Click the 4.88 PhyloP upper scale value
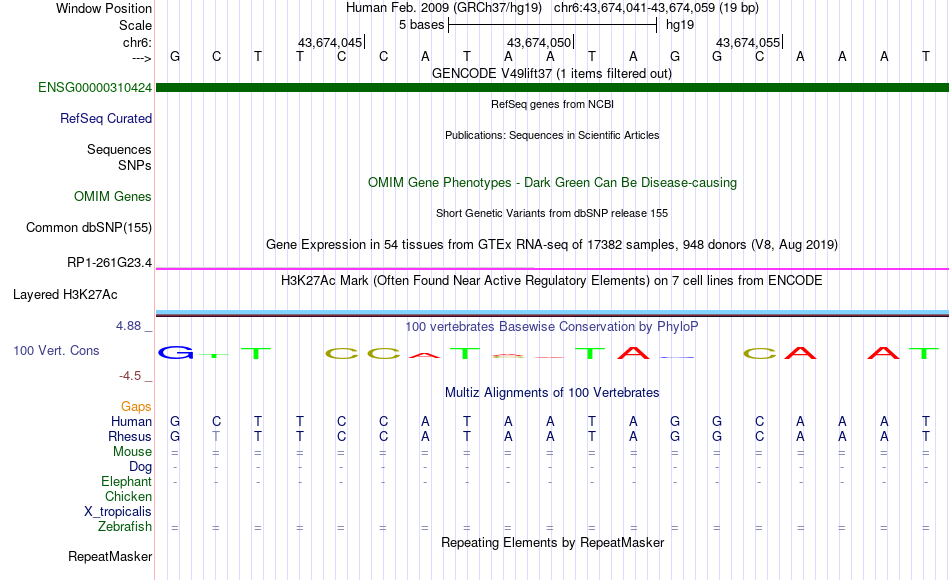 coord(128,325)
